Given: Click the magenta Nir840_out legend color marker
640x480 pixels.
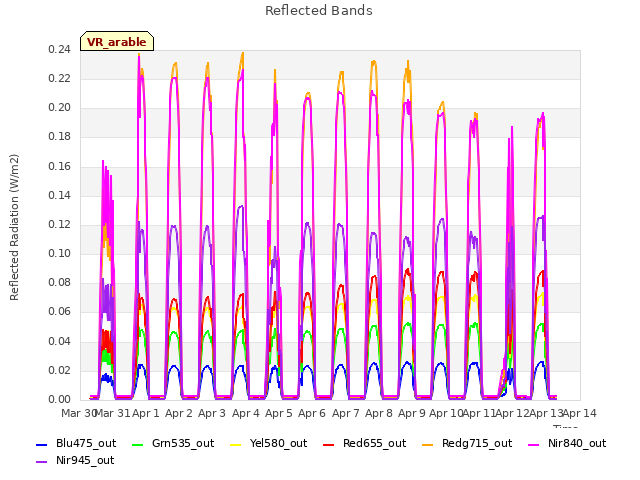Looking at the screenshot, I should [x=534, y=444].
